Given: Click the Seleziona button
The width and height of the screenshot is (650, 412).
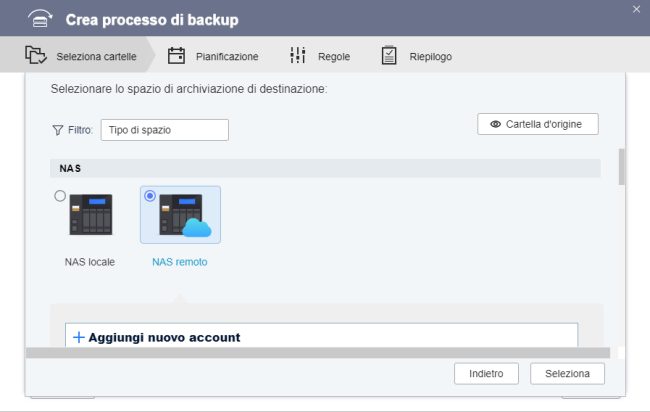Looking at the screenshot, I should click(x=567, y=373).
